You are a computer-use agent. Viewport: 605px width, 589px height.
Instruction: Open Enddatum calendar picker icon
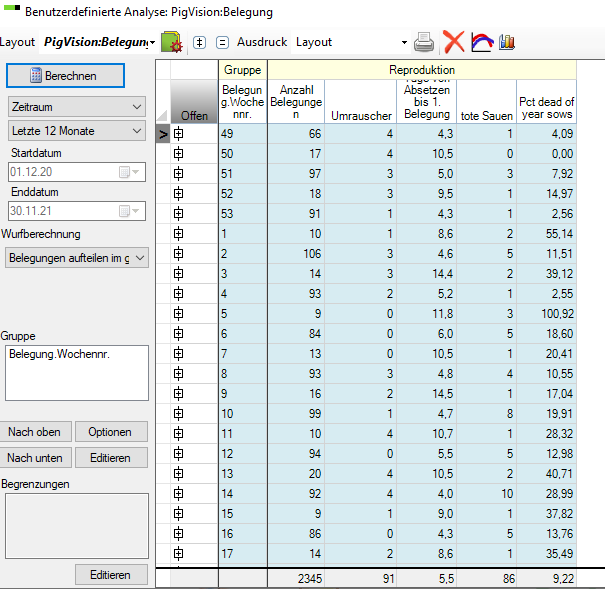(x=129, y=211)
